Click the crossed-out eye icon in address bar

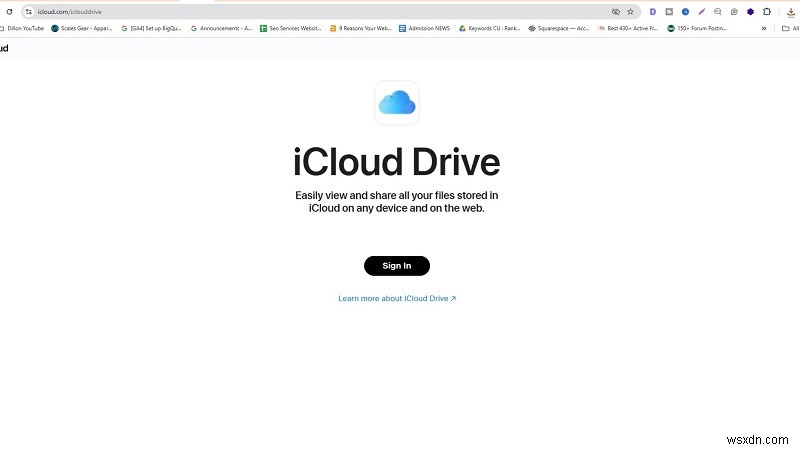(x=616, y=12)
